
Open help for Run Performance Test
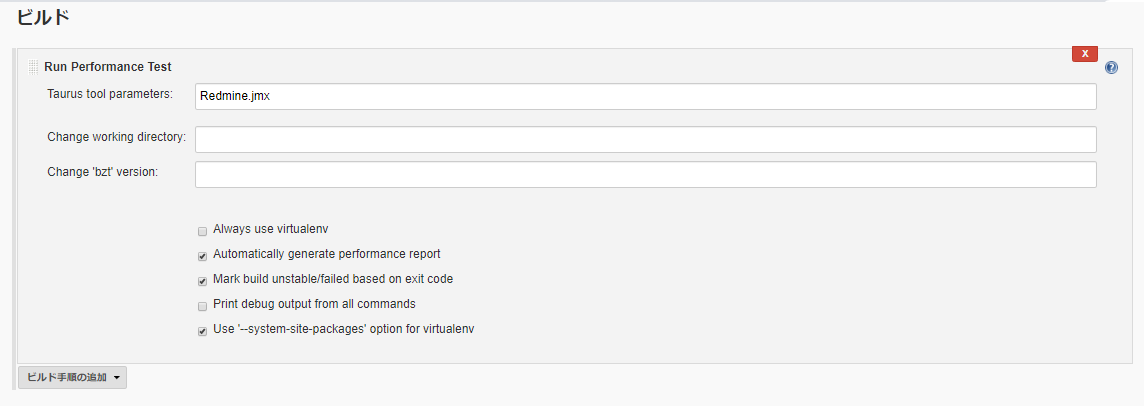tap(1111, 68)
